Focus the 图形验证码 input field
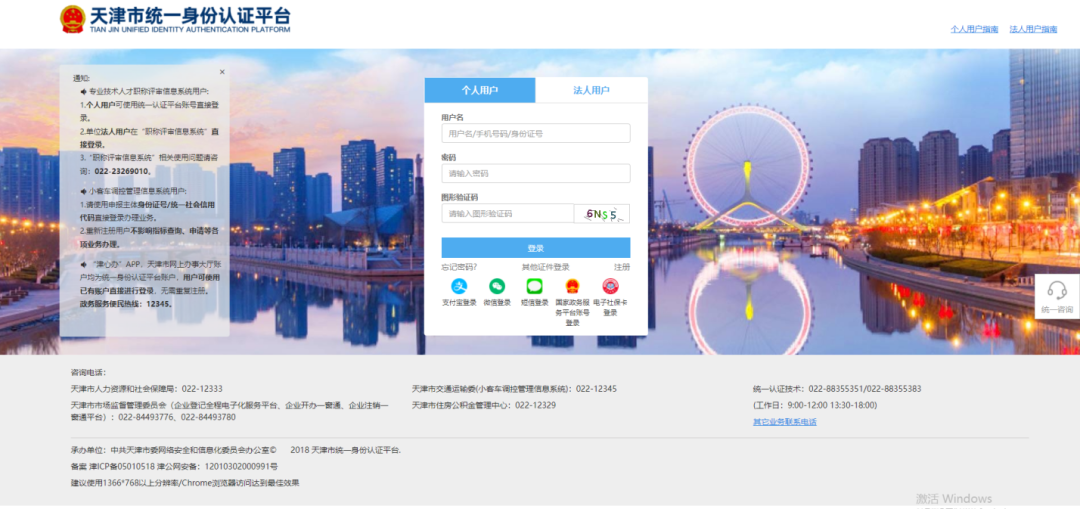 point(508,214)
